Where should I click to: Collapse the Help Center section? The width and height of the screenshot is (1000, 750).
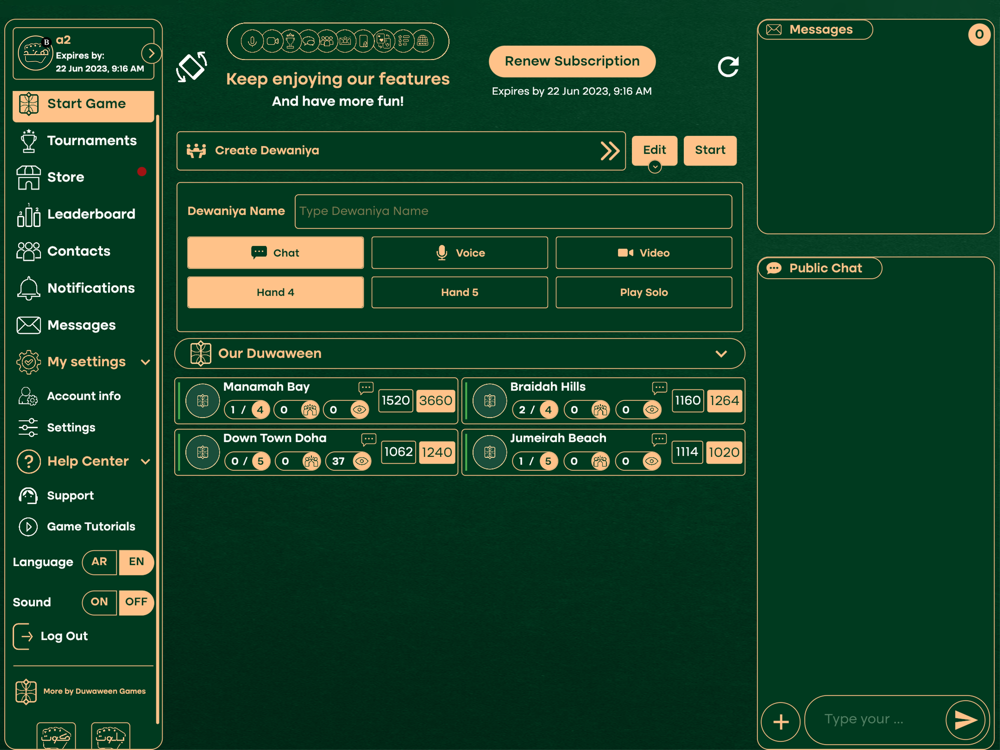point(145,462)
